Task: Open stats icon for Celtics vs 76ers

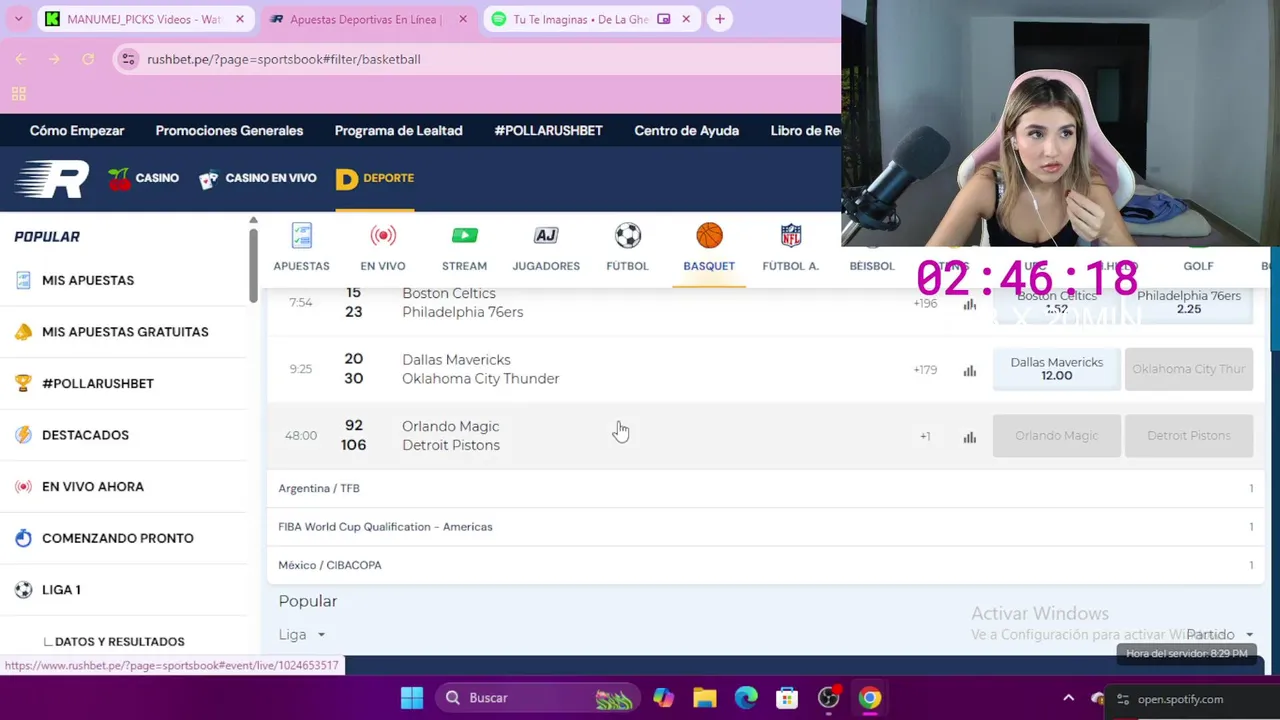Action: [x=969, y=304]
